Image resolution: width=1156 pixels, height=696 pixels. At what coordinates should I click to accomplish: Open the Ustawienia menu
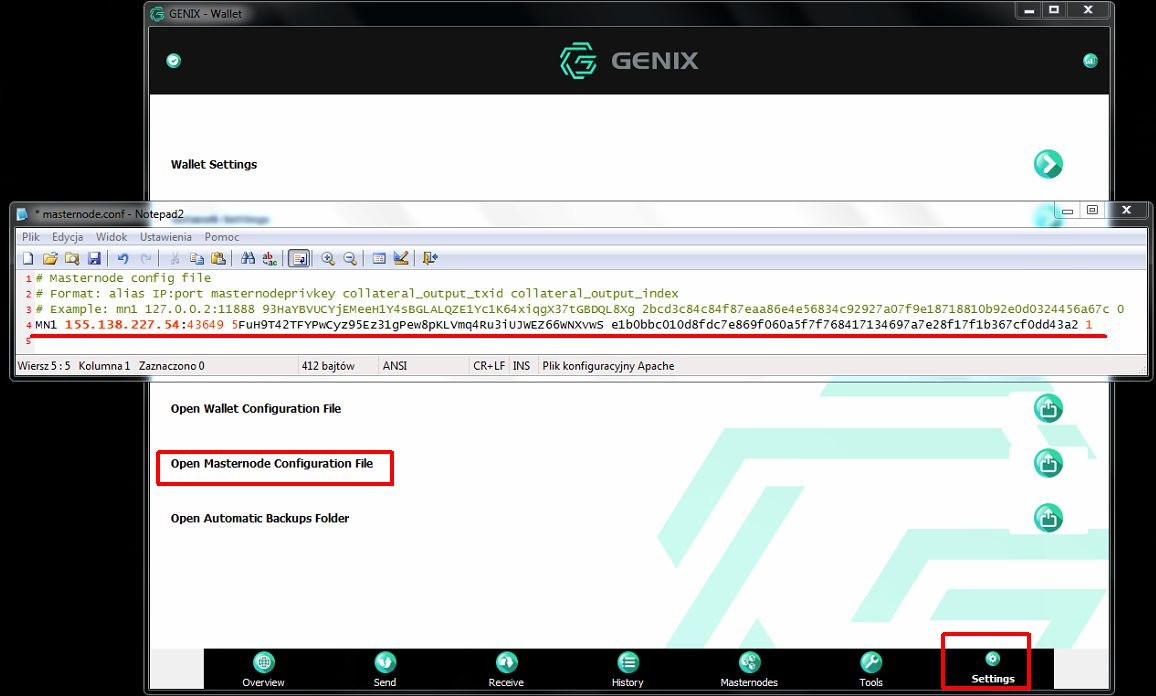(166, 237)
